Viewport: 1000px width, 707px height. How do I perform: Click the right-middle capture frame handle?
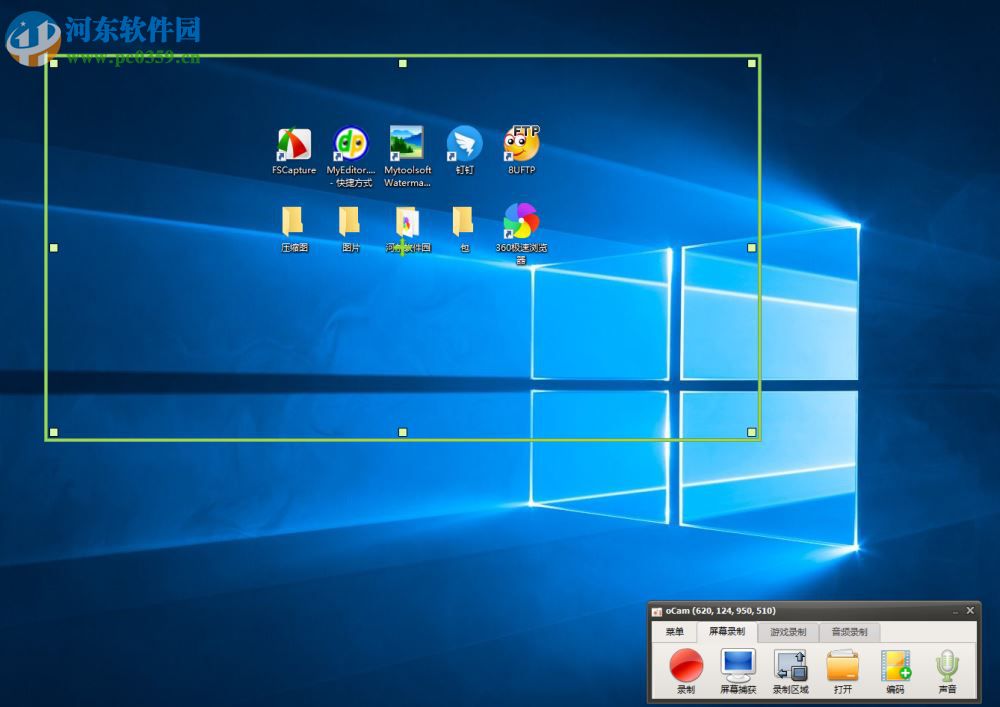[x=752, y=247]
